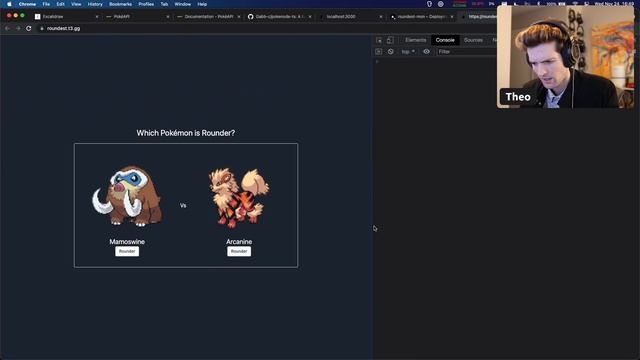
Task: Click the 'Which Pokémon is Rounder?' heading
Action: pyautogui.click(x=186, y=133)
